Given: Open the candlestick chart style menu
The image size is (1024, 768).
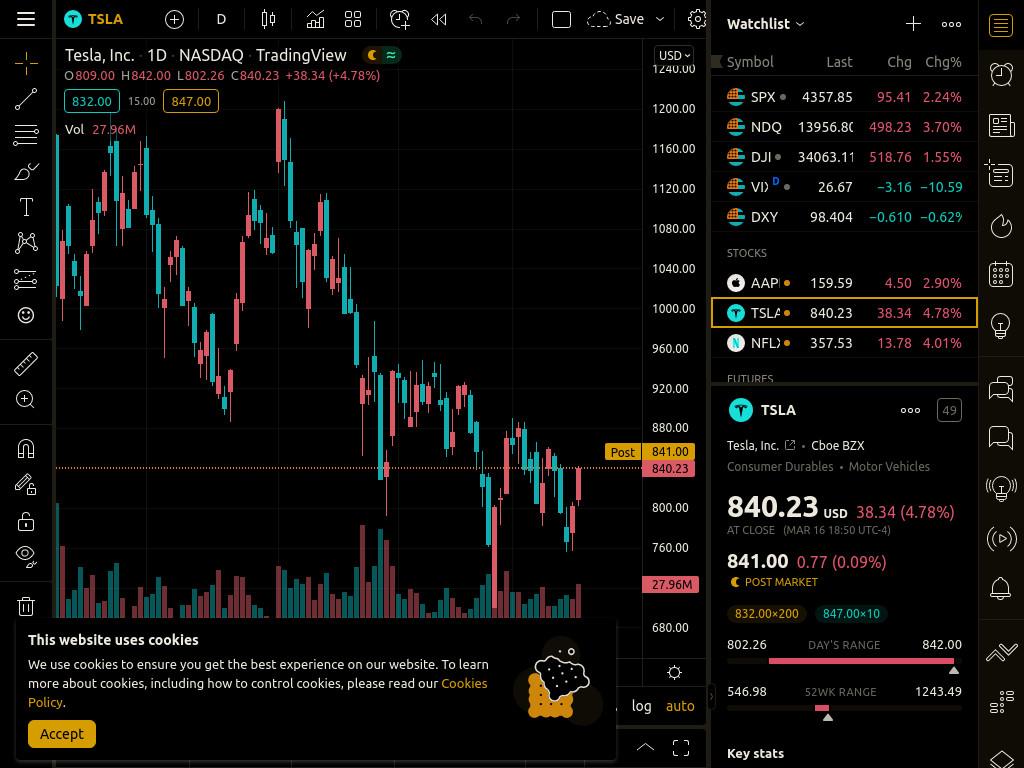Looking at the screenshot, I should pyautogui.click(x=268, y=20).
